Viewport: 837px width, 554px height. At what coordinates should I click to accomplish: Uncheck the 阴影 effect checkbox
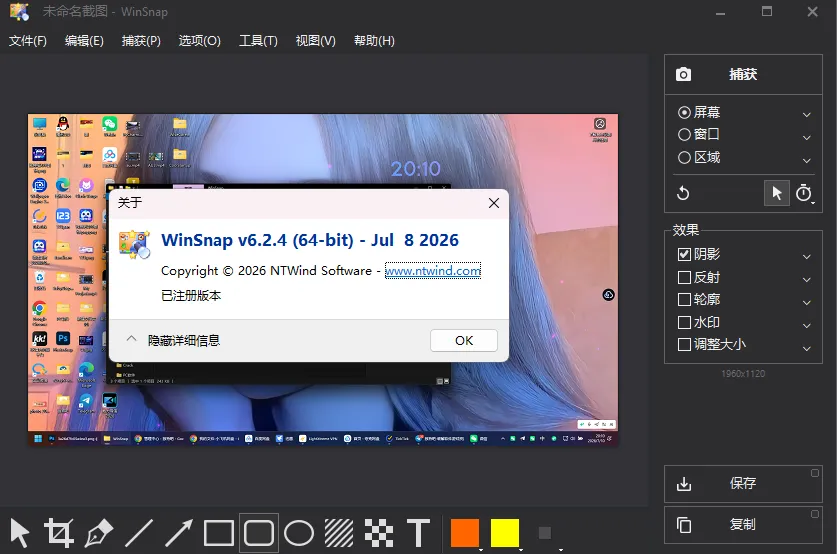coord(684,254)
